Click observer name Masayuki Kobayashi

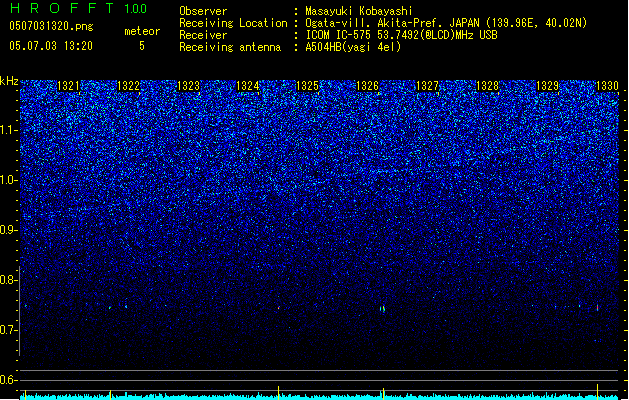[359, 11]
